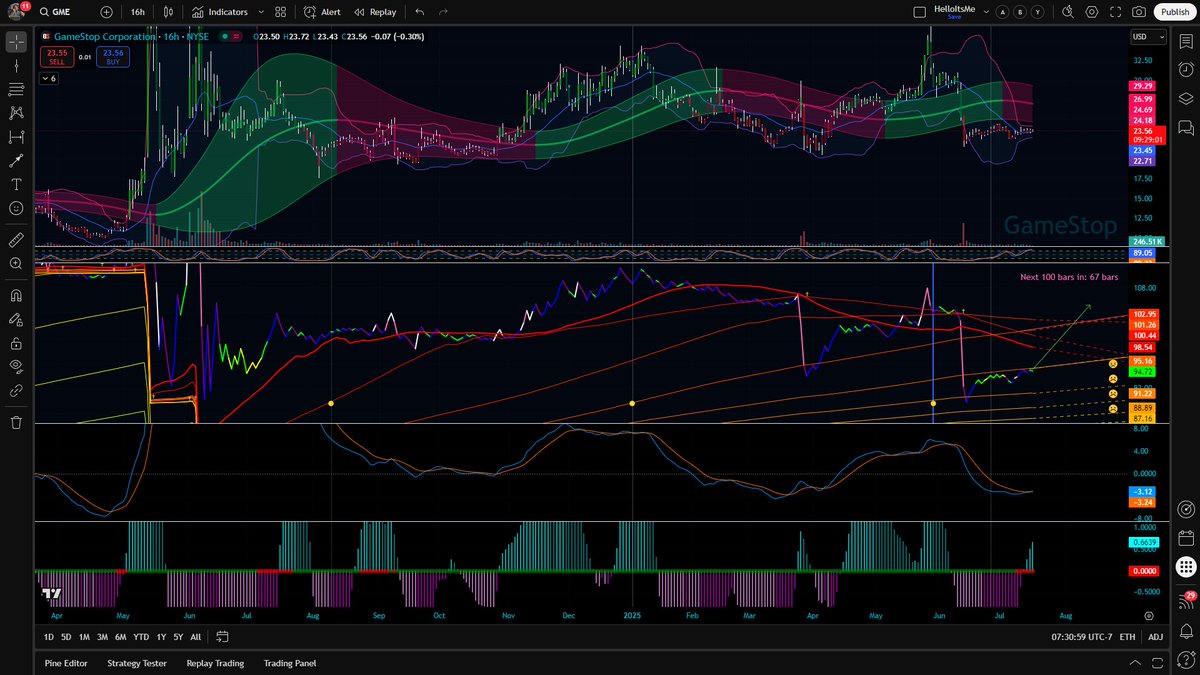The height and width of the screenshot is (675, 1200).
Task: Add a symbol to compare with the plus icon
Action: pos(107,12)
